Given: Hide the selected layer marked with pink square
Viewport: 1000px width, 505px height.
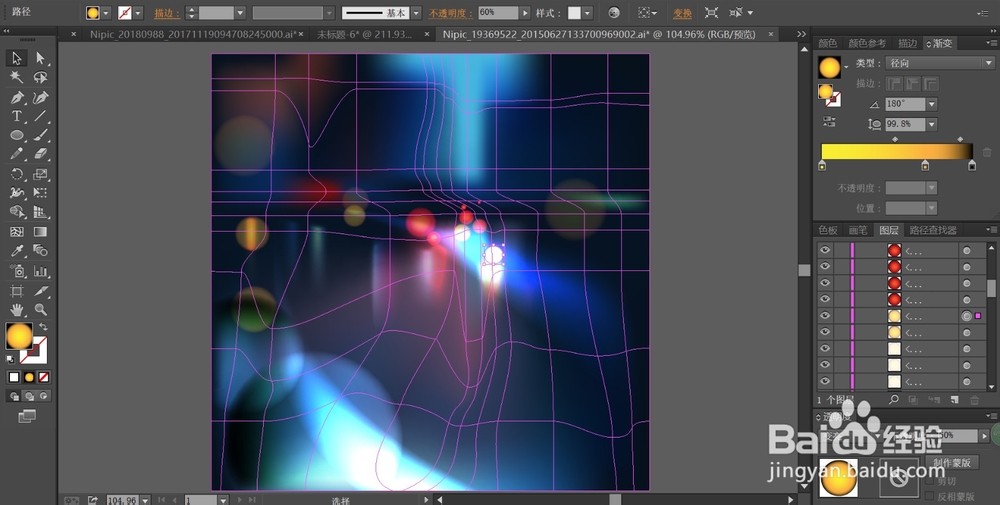Looking at the screenshot, I should pyautogui.click(x=825, y=316).
